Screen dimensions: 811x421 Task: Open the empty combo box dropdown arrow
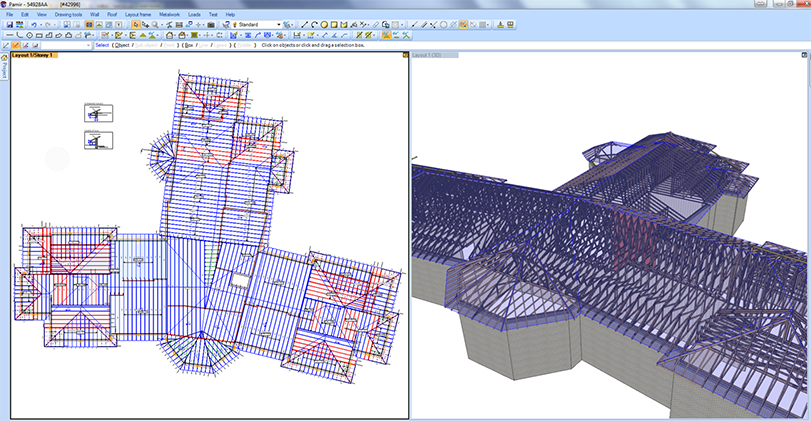pyautogui.click(x=88, y=46)
